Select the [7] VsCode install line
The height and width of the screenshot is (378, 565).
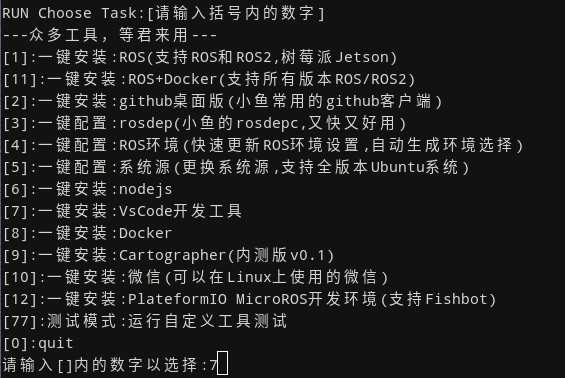pos(122,211)
